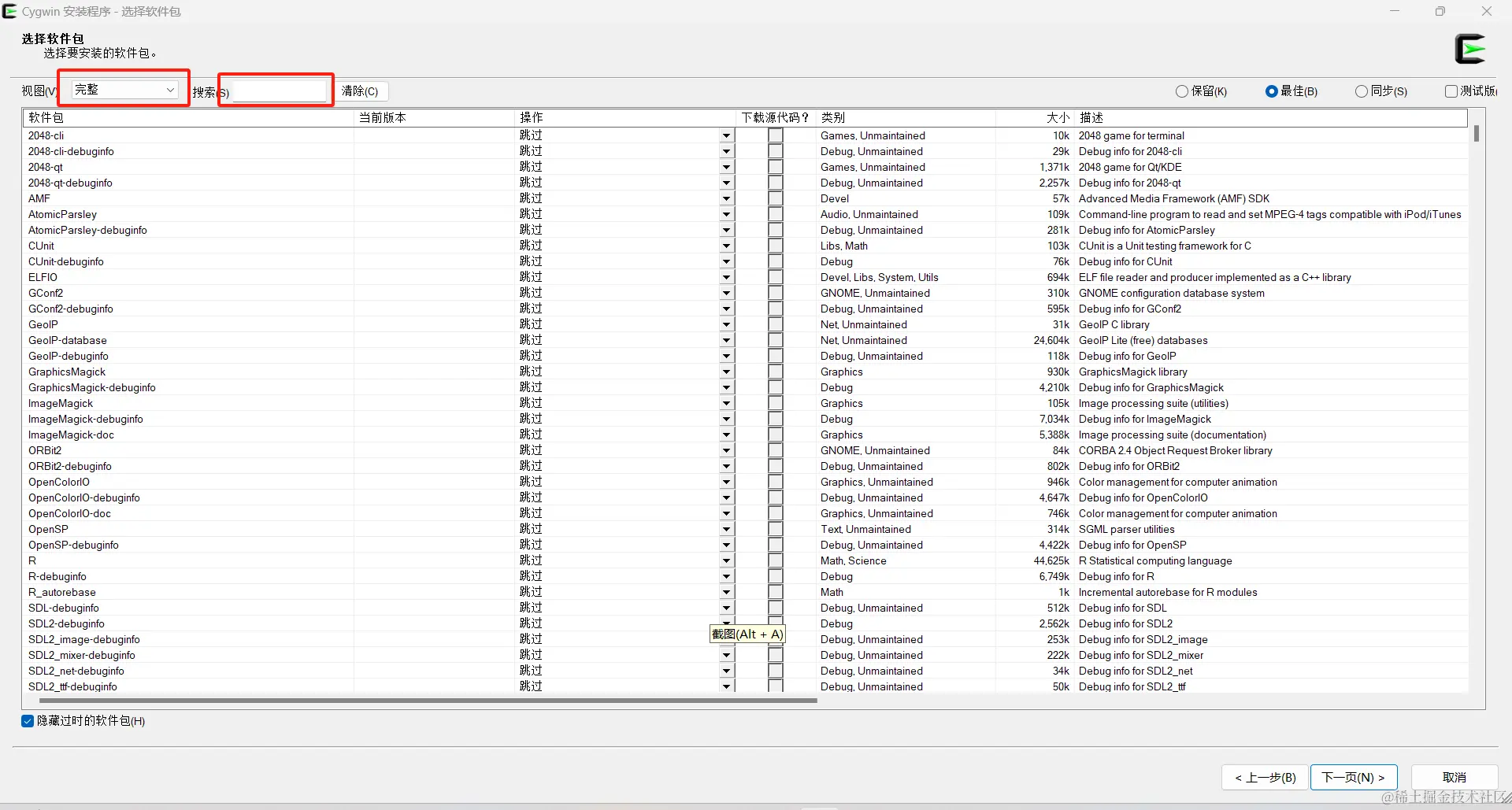Screen dimensions: 1512x810
Task: Toggle 隐藏过时的软件包(H) checkbox
Action: pyautogui.click(x=83, y=721)
